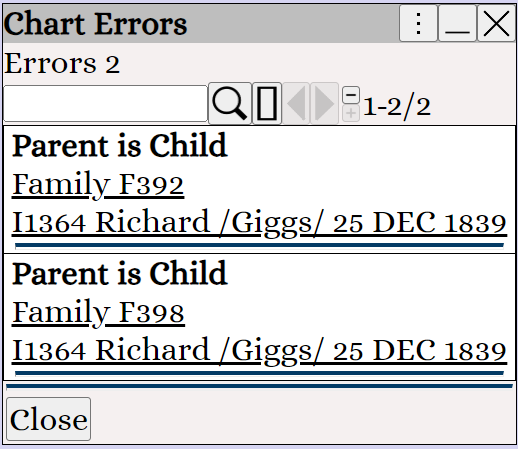Click the magnifying glass search icon

point(229,103)
